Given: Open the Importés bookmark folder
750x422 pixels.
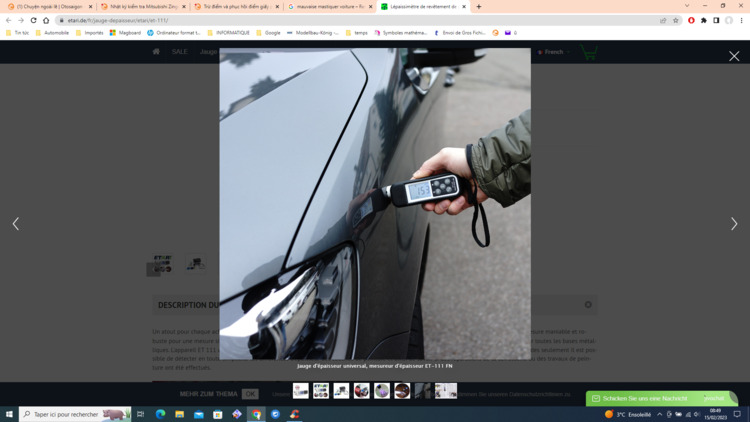Looking at the screenshot, I should click(x=89, y=33).
